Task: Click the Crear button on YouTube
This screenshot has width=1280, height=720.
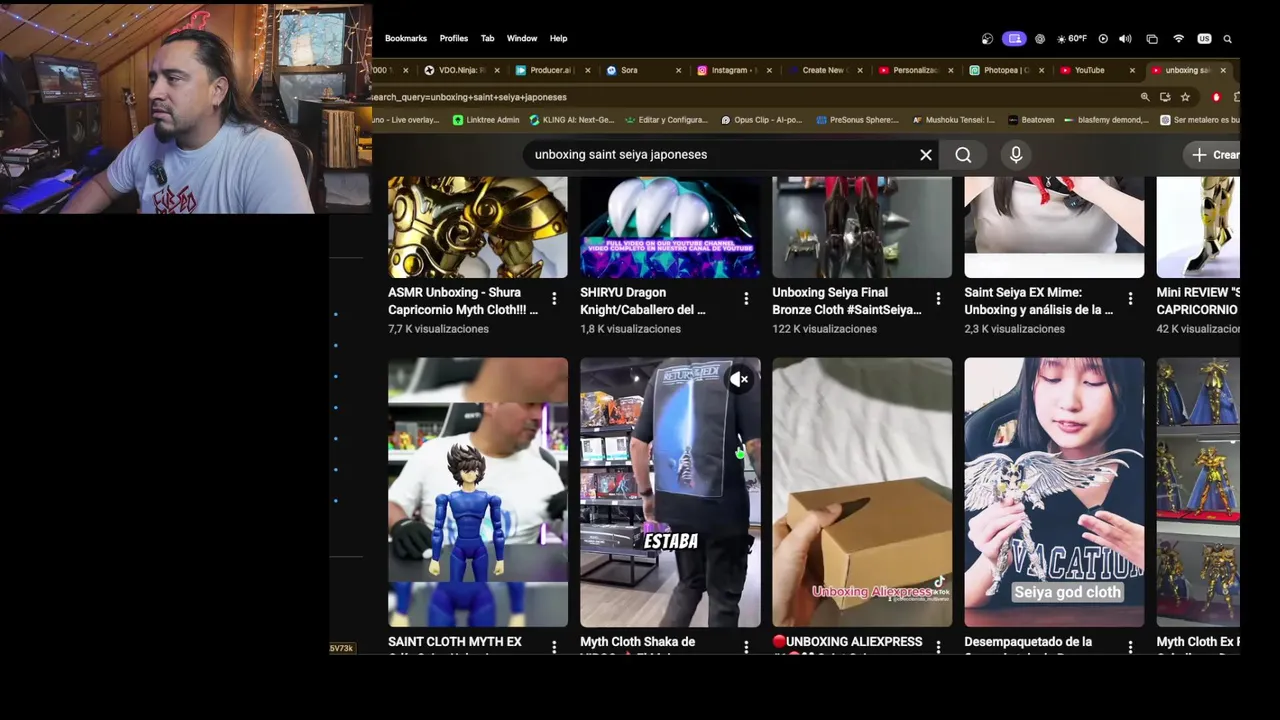Action: (1212, 155)
